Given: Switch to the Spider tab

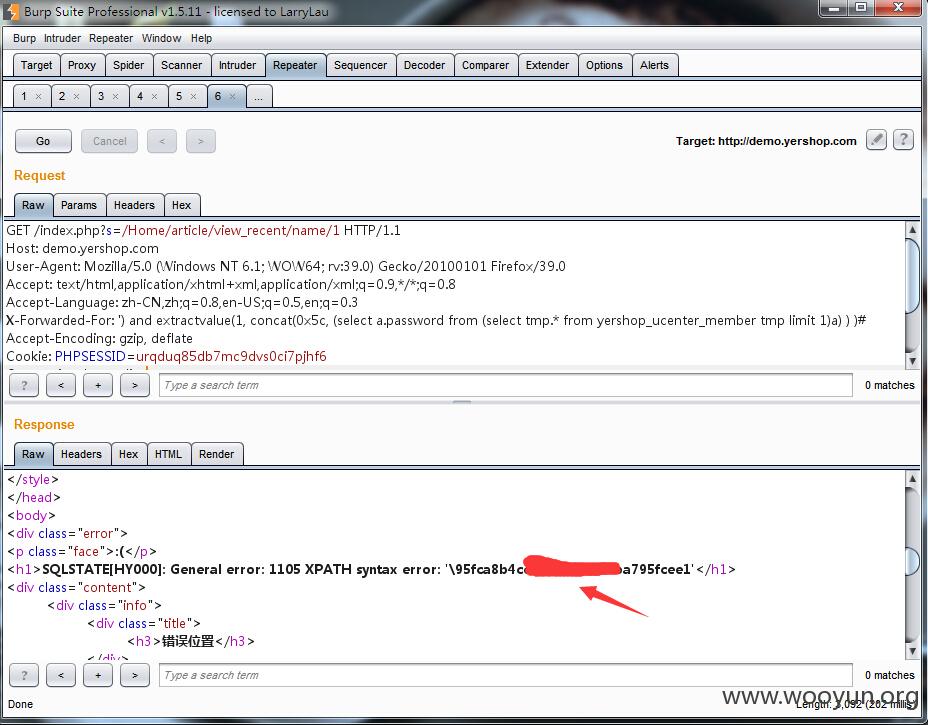Looking at the screenshot, I should coord(128,65).
